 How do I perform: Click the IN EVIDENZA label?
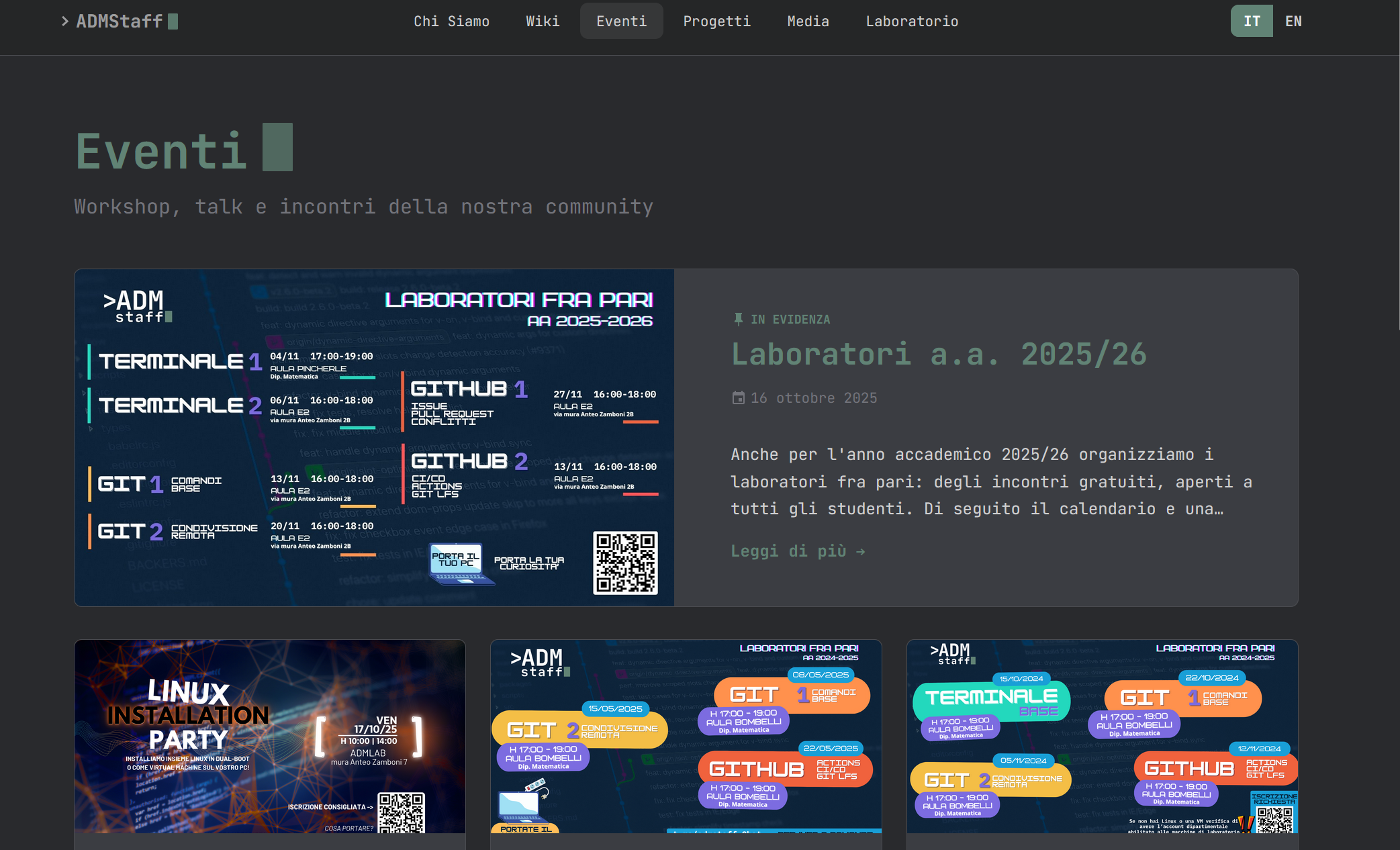(x=790, y=320)
